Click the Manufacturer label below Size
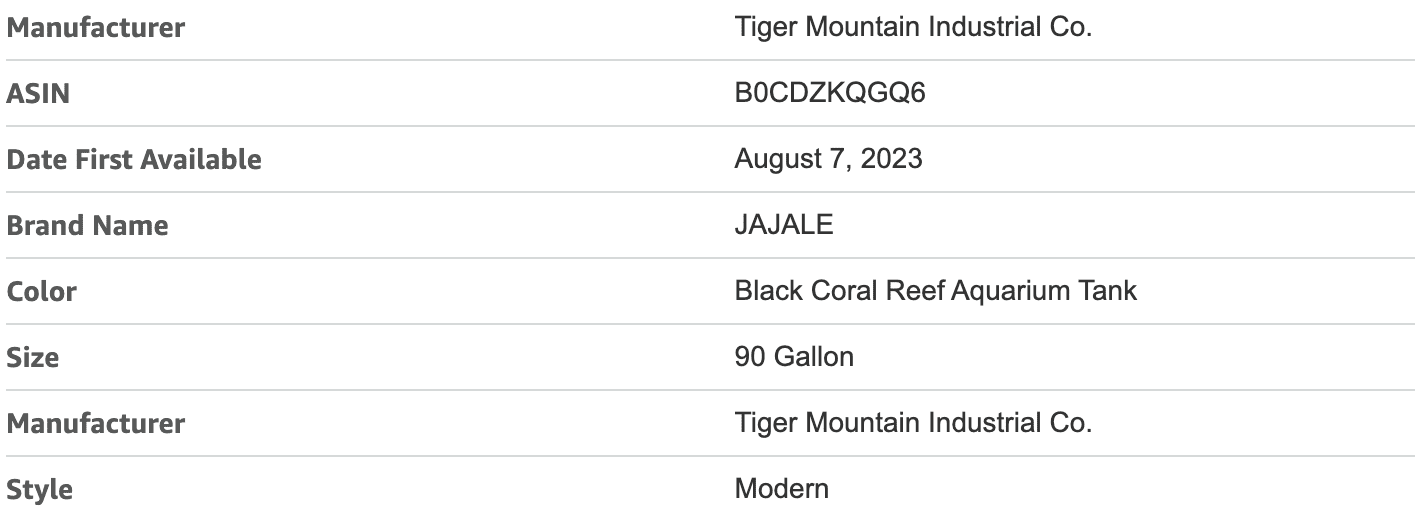 [96, 423]
